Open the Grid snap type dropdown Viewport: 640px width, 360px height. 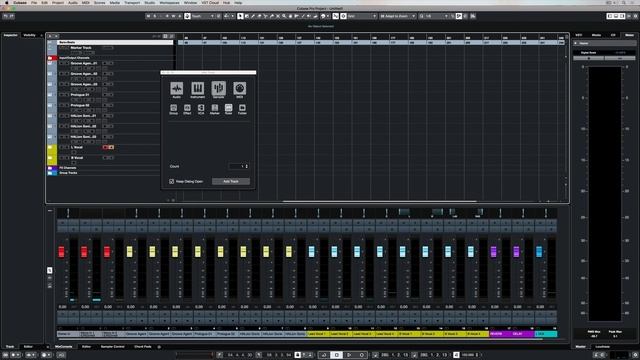click(361, 16)
